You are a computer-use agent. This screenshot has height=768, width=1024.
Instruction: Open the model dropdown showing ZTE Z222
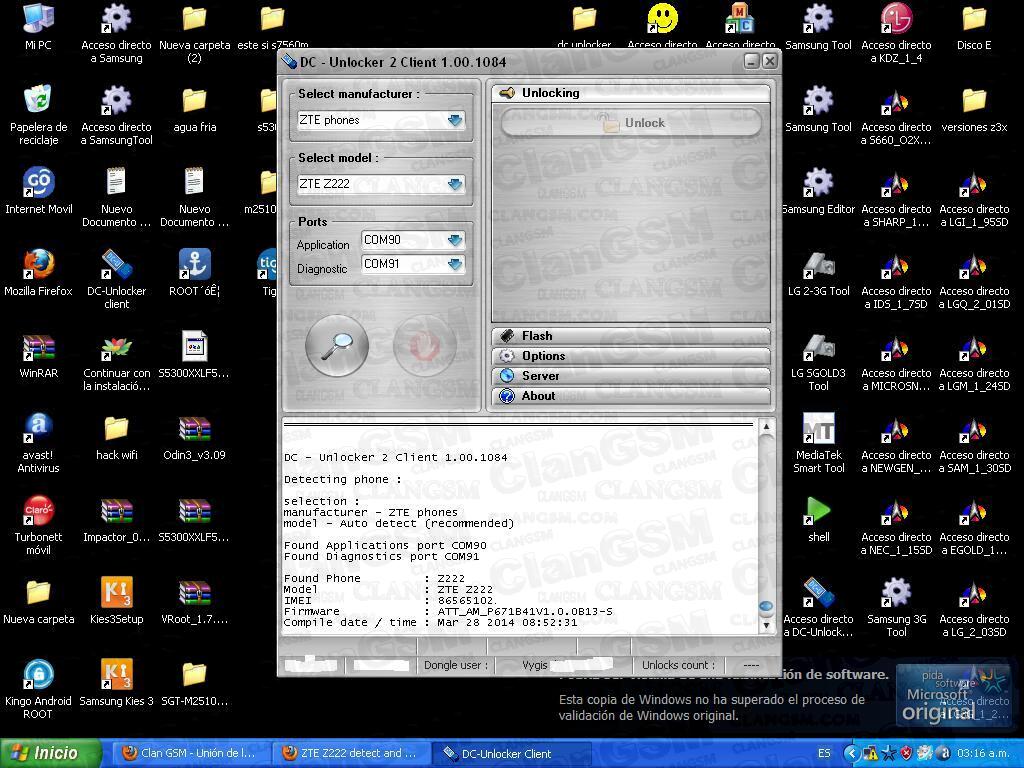point(381,184)
